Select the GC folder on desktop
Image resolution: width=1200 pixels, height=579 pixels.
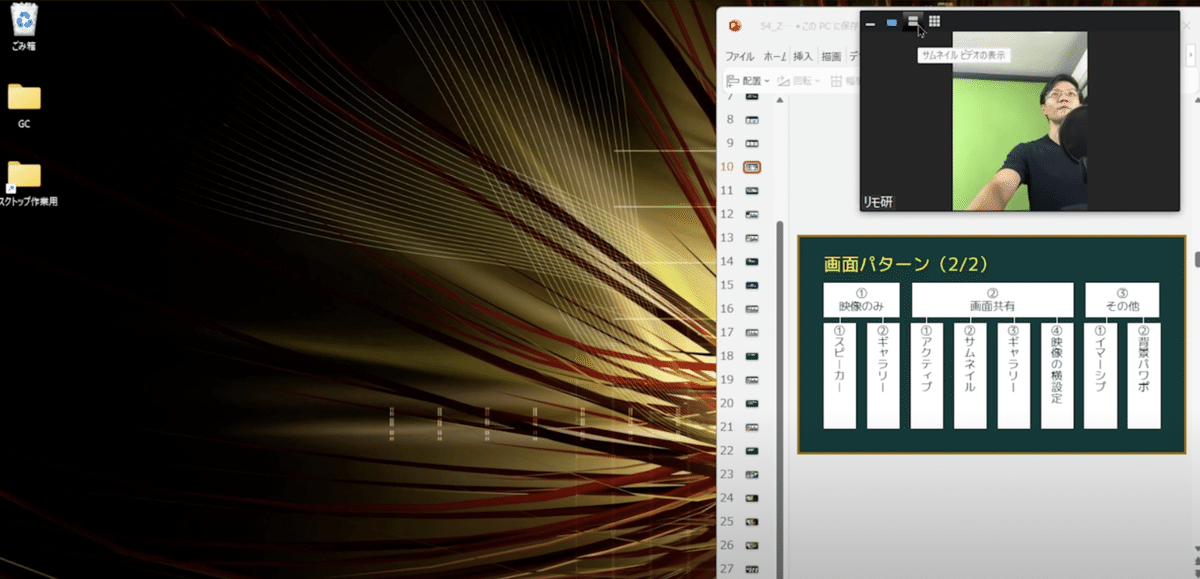[24, 105]
